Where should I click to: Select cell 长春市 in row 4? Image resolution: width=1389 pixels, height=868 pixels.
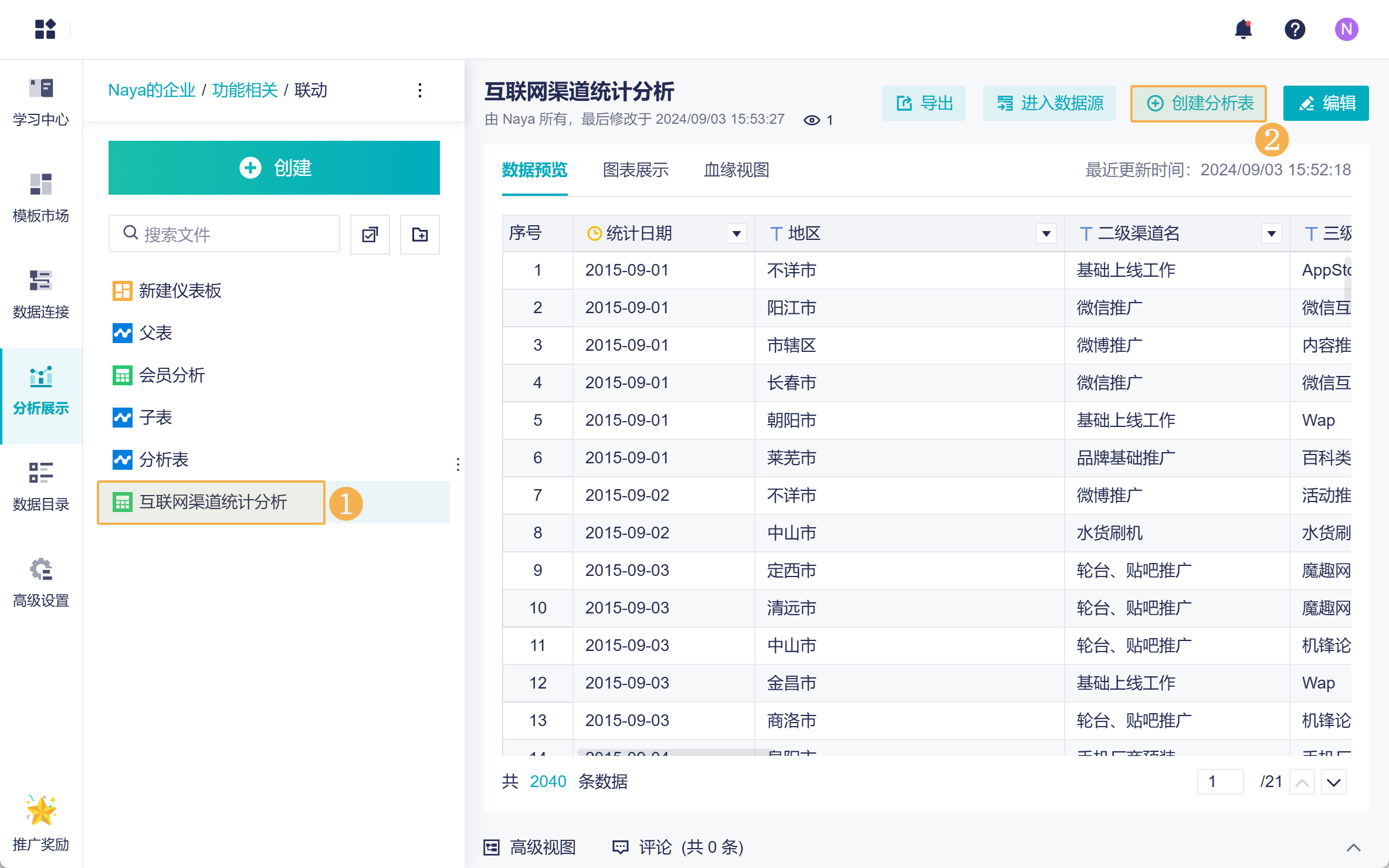909,383
